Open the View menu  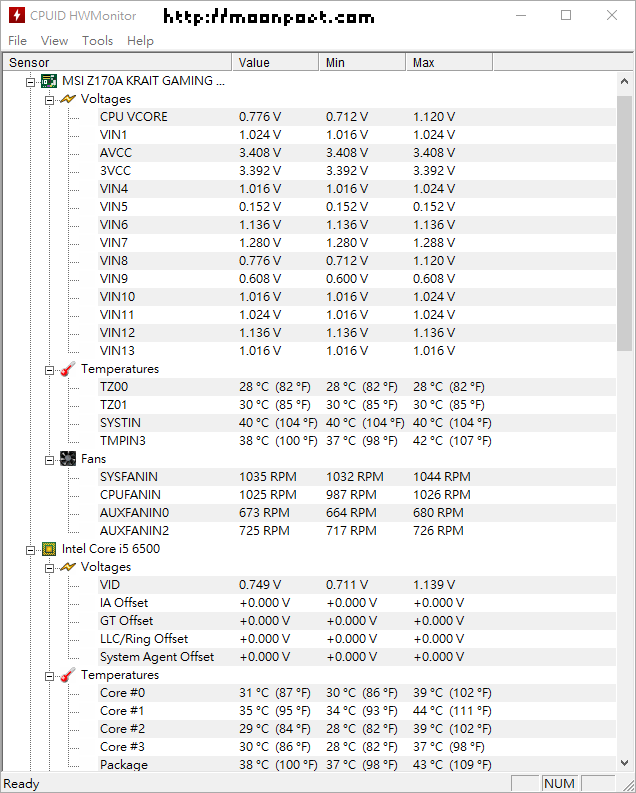click(54, 41)
